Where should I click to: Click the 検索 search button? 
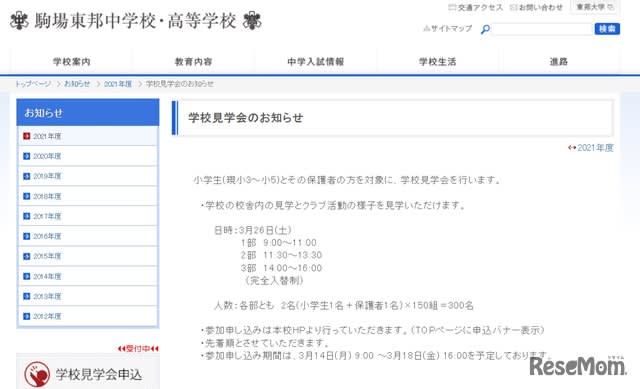click(607, 29)
